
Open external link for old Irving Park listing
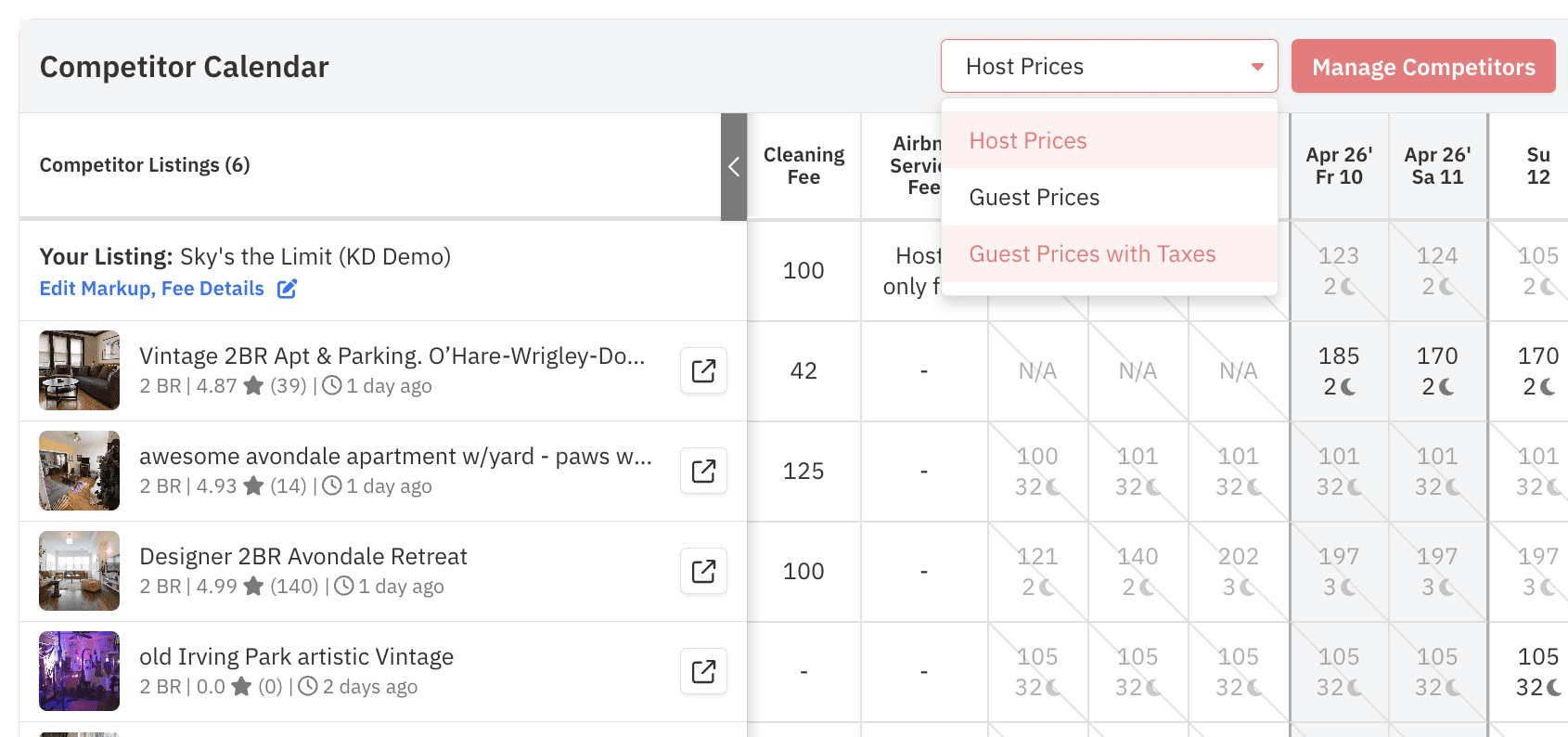pyautogui.click(x=703, y=671)
